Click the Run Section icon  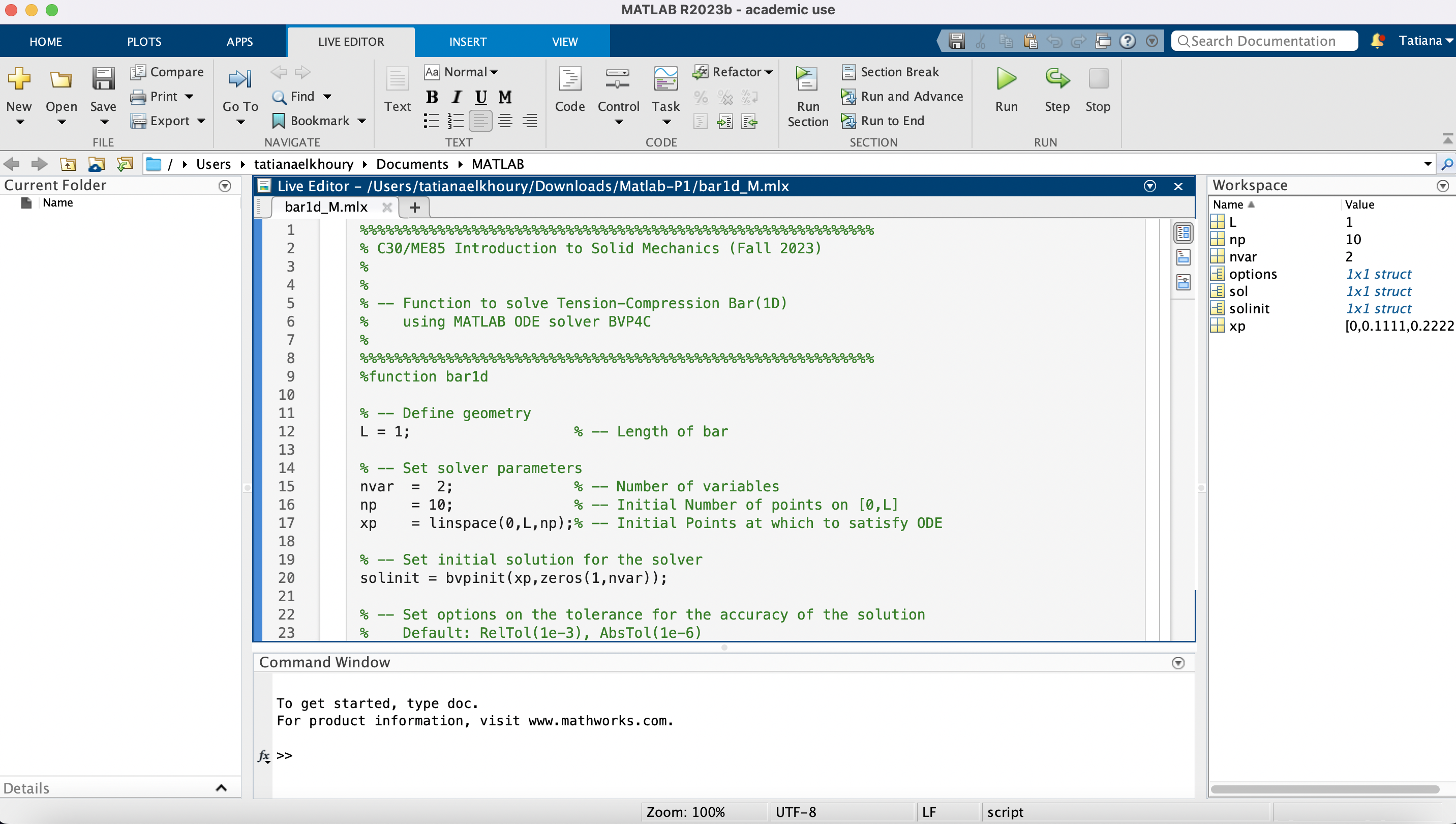pyautogui.click(x=807, y=79)
